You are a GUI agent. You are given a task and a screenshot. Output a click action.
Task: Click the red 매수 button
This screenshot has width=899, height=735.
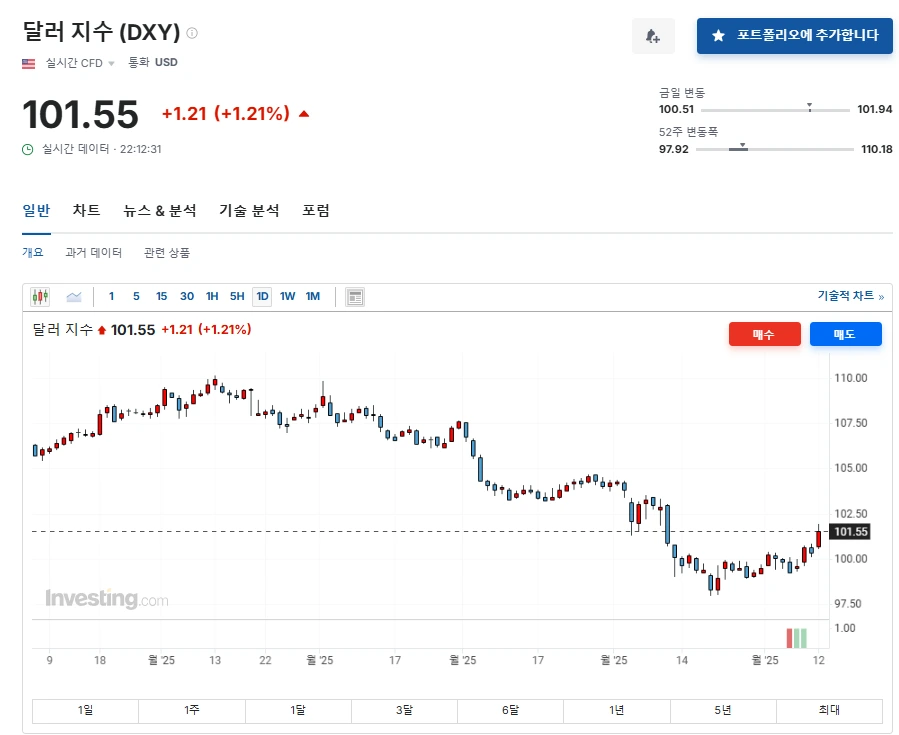[764, 334]
